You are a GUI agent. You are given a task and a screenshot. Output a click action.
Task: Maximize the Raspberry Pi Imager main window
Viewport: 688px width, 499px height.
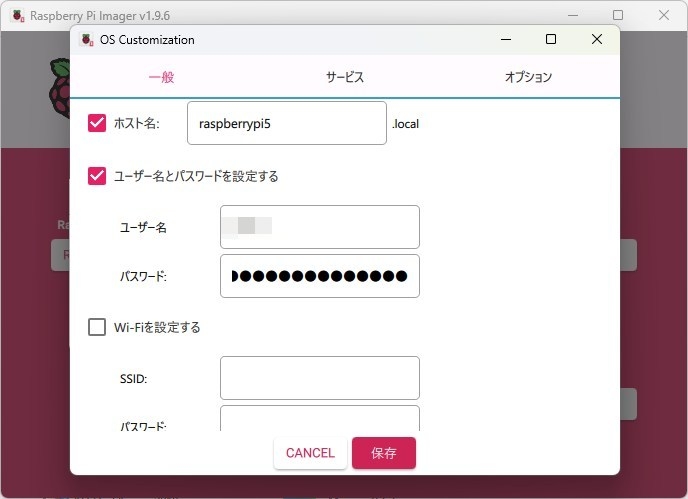[618, 16]
